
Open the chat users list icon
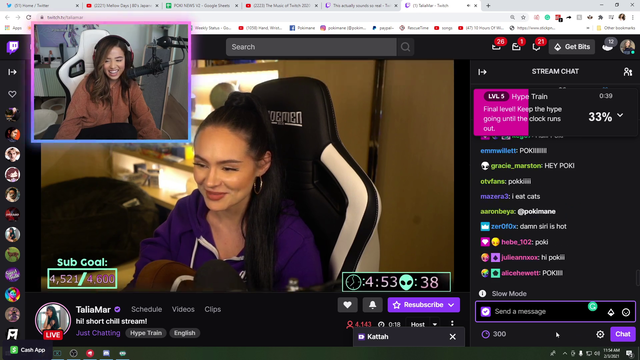[628, 72]
